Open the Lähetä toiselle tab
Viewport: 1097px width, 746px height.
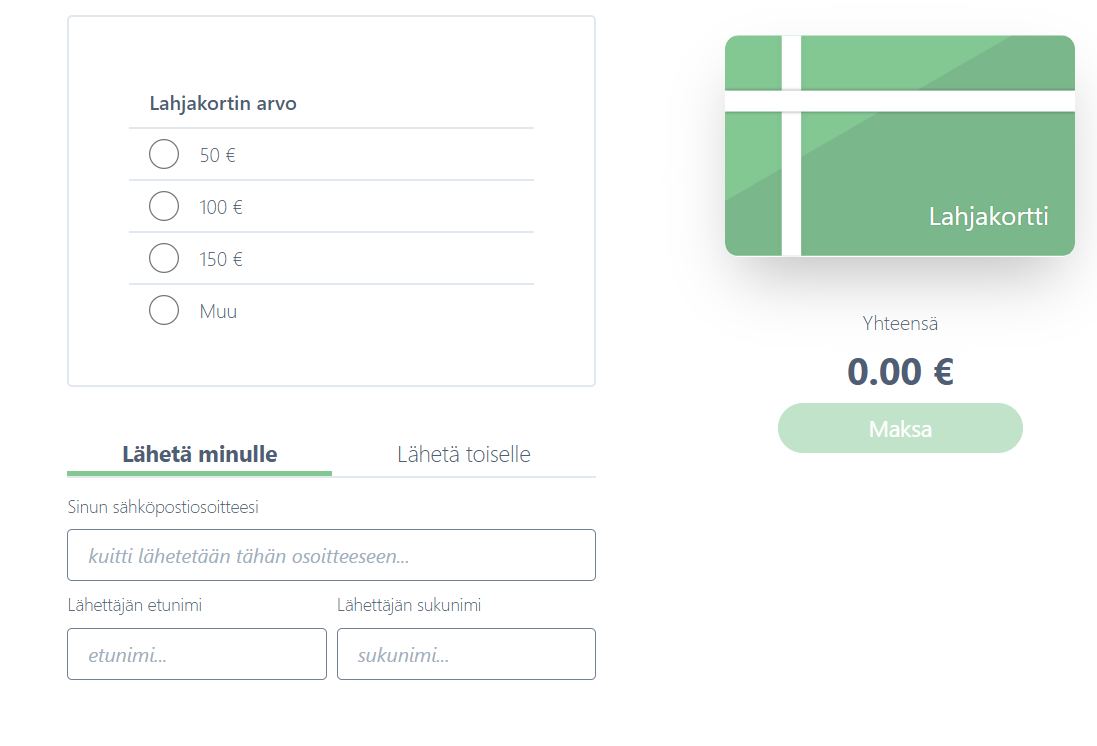[x=464, y=454]
